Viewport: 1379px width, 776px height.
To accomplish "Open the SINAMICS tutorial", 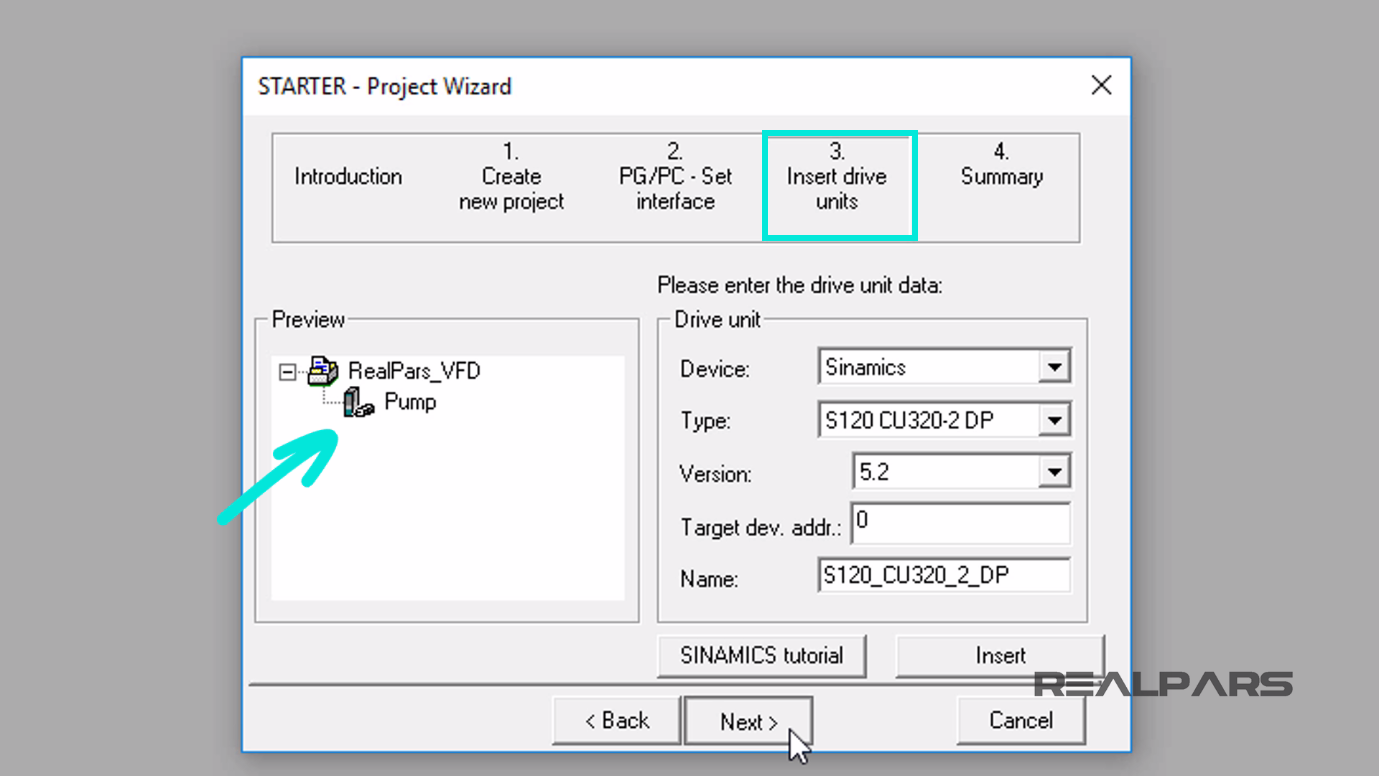I will tap(762, 656).
